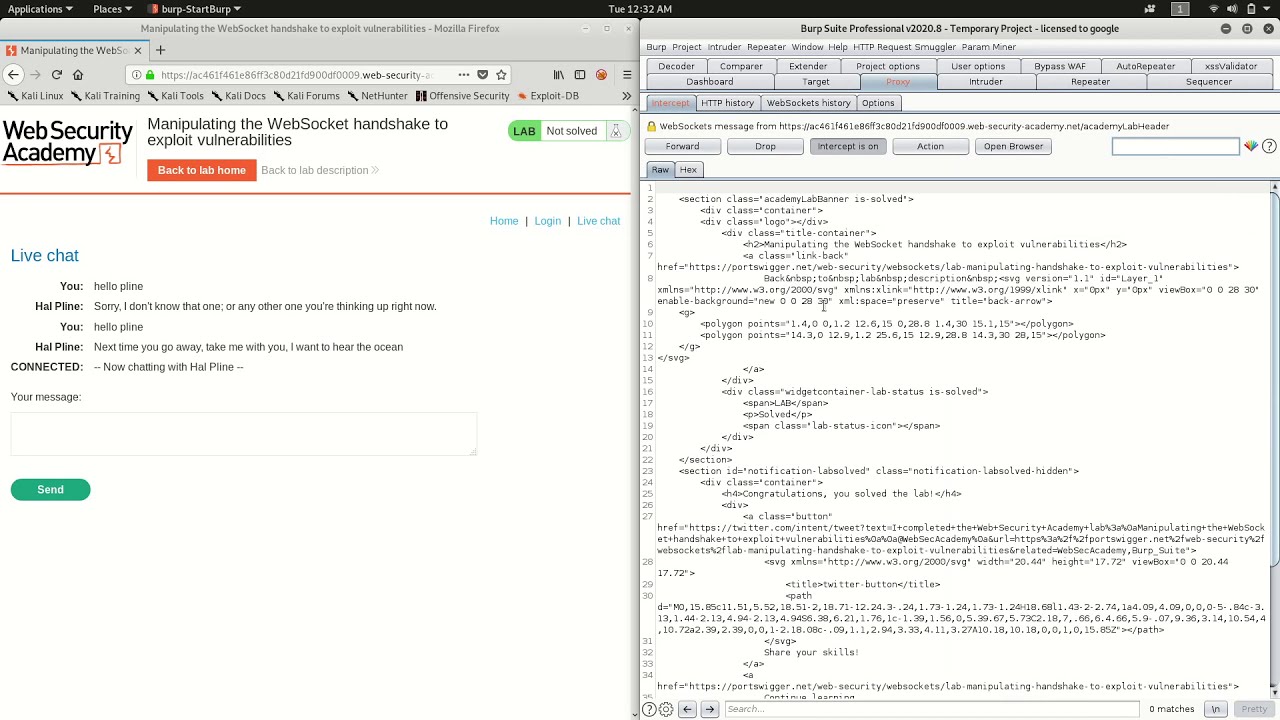Image resolution: width=1280 pixels, height=720 pixels.
Task: Forward the intercepted WebSocket message
Action: pos(682,146)
